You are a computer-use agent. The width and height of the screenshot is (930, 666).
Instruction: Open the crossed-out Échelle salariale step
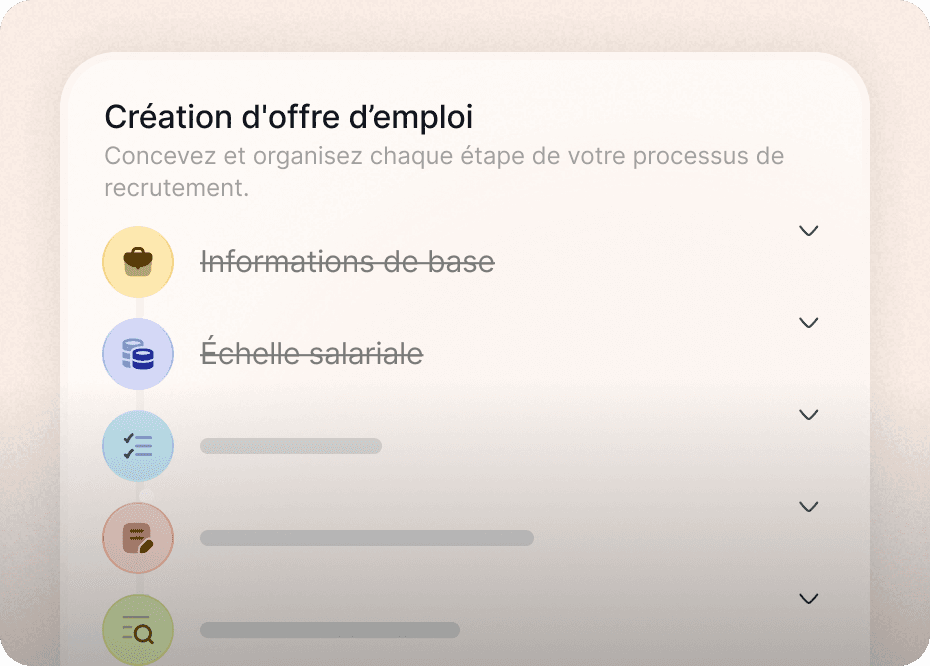pyautogui.click(x=312, y=352)
